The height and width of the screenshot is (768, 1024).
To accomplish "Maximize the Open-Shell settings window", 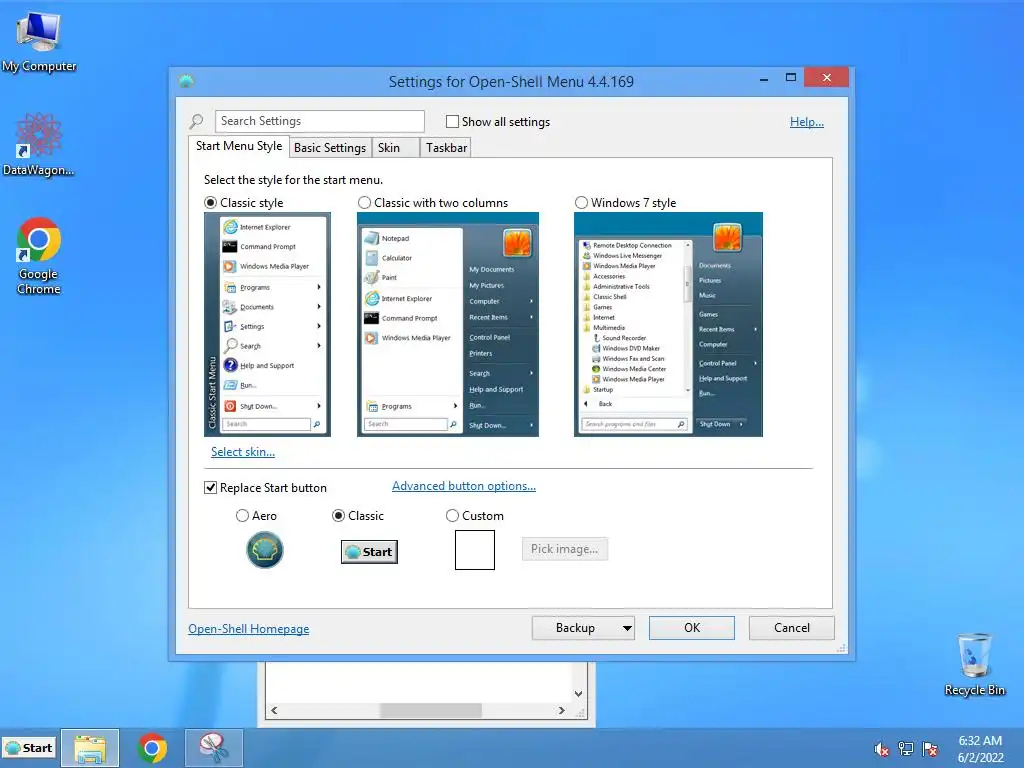I will (791, 78).
